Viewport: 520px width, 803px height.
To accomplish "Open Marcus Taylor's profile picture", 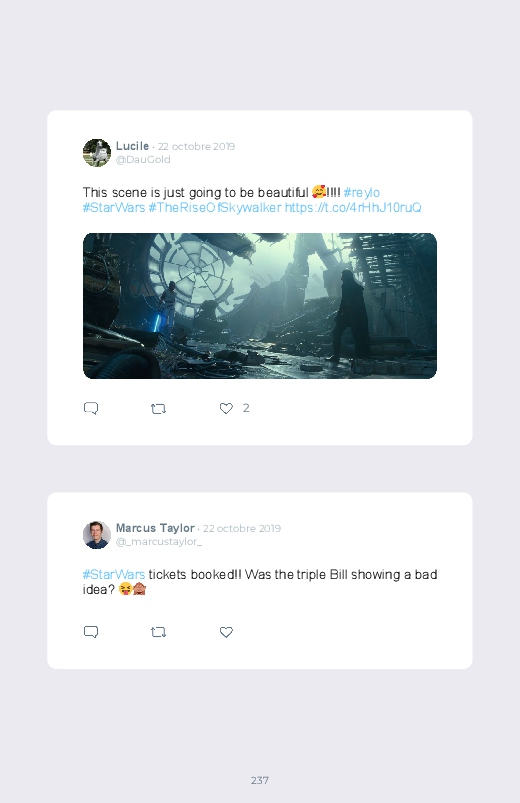I will click(97, 535).
